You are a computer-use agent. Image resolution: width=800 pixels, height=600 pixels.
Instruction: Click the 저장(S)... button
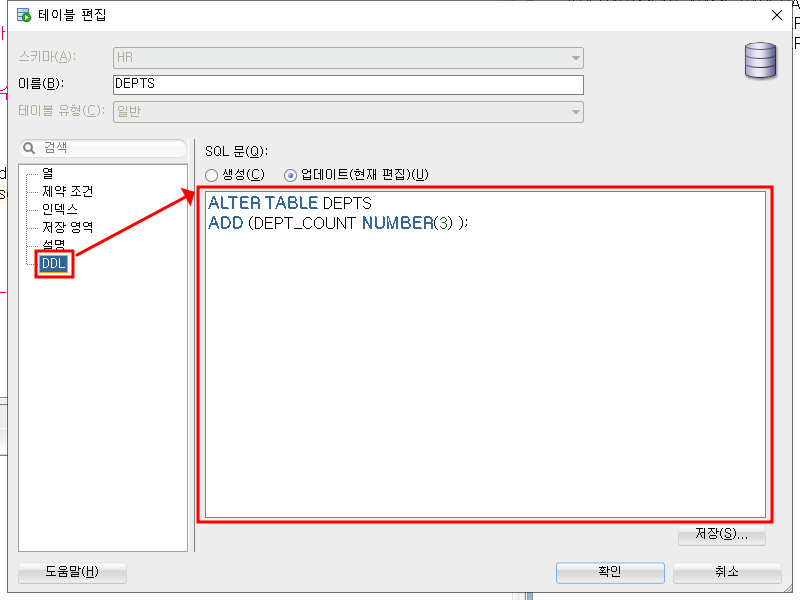[x=721, y=534]
